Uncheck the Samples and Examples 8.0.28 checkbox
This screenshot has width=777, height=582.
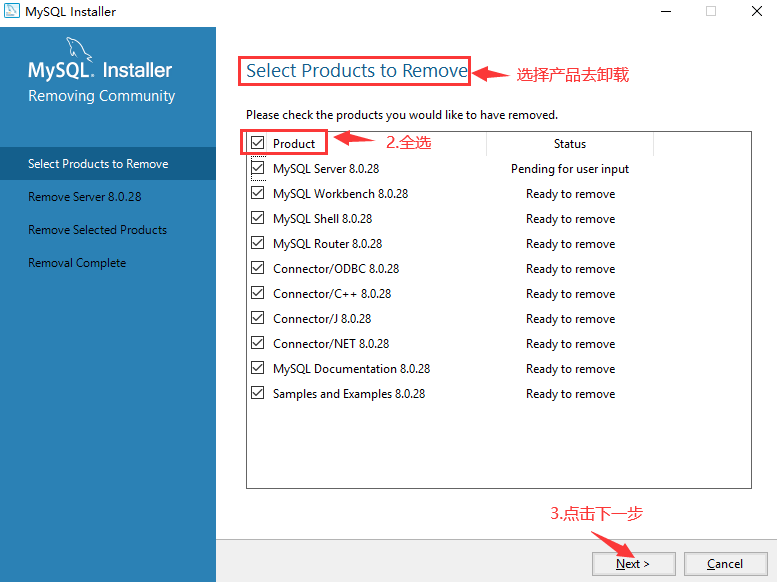click(257, 393)
